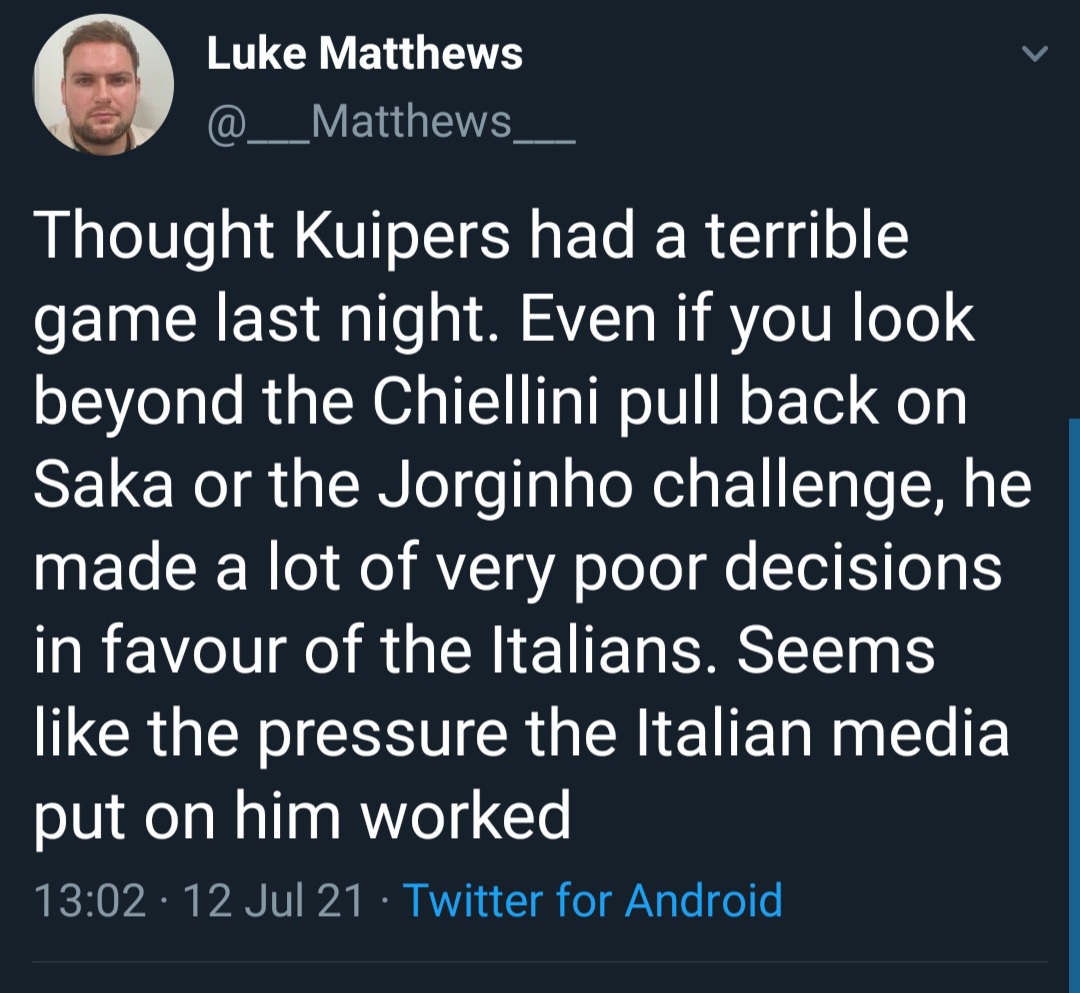1080x993 pixels.
Task: Open Luke Matthews' profile picture
Action: [x=103, y=84]
